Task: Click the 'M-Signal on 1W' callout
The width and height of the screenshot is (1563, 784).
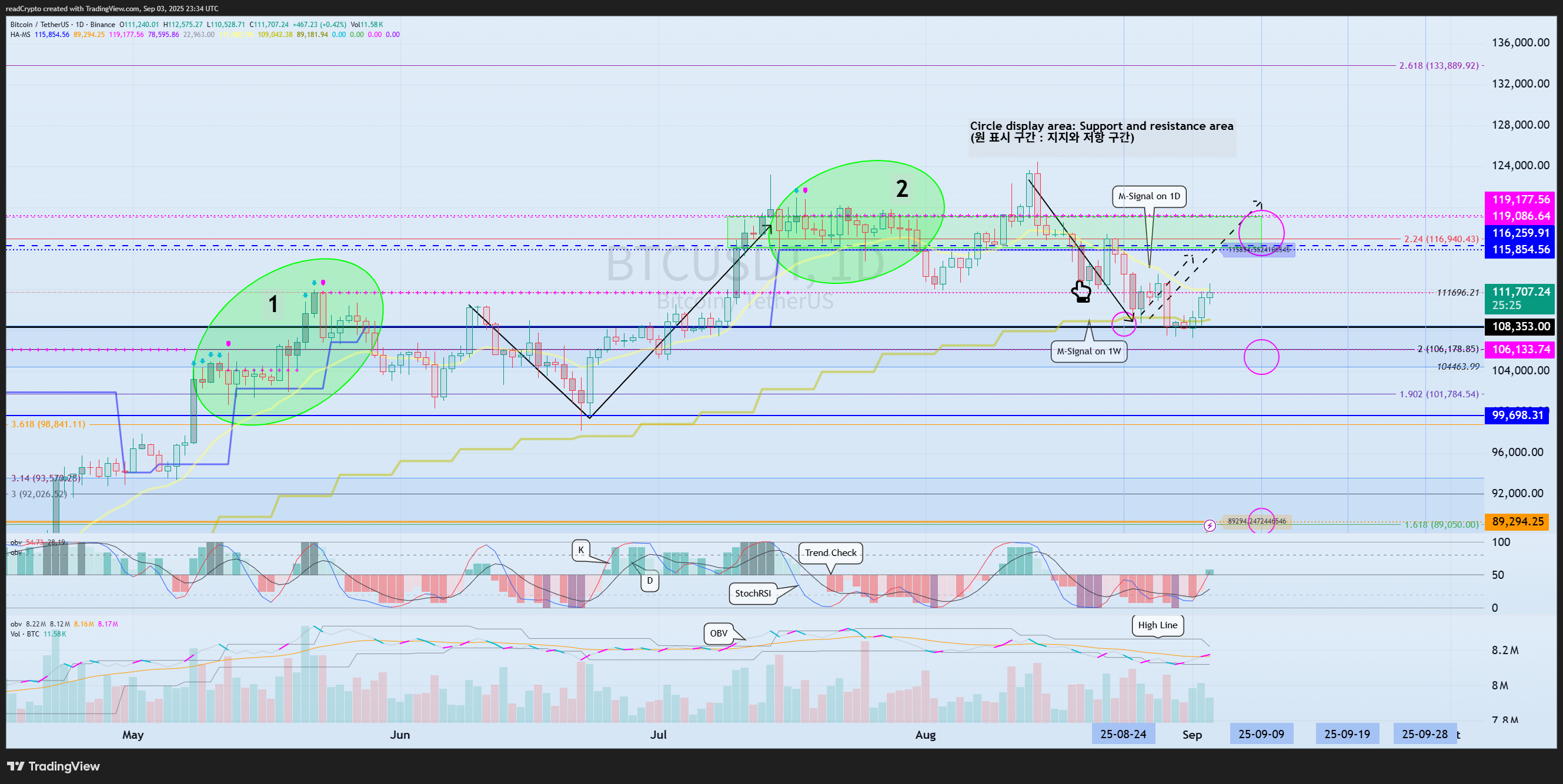Action: (1088, 351)
